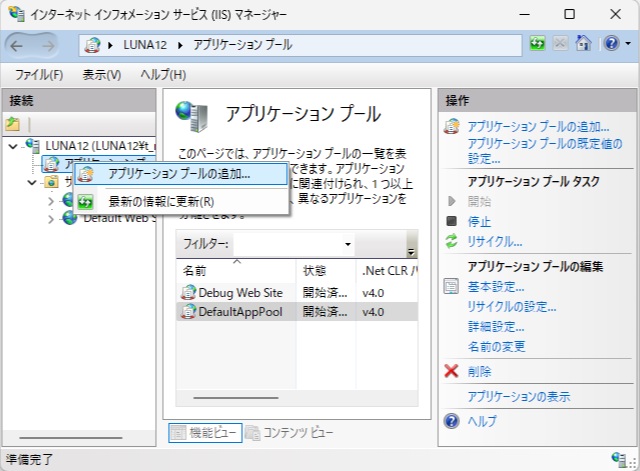This screenshot has height=471, width=640.
Task: Select アプリケーション プール in the breadcrumb
Action: point(242,45)
